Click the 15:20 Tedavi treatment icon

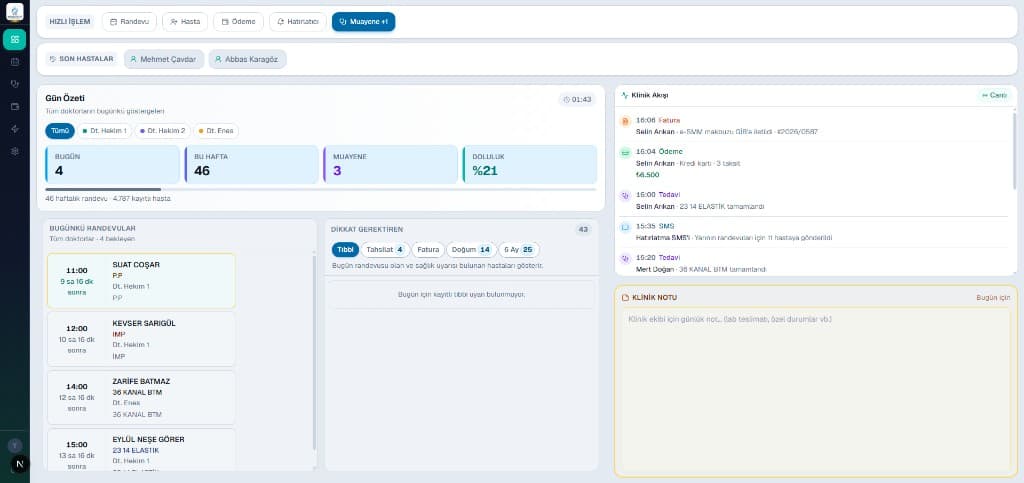tap(625, 258)
